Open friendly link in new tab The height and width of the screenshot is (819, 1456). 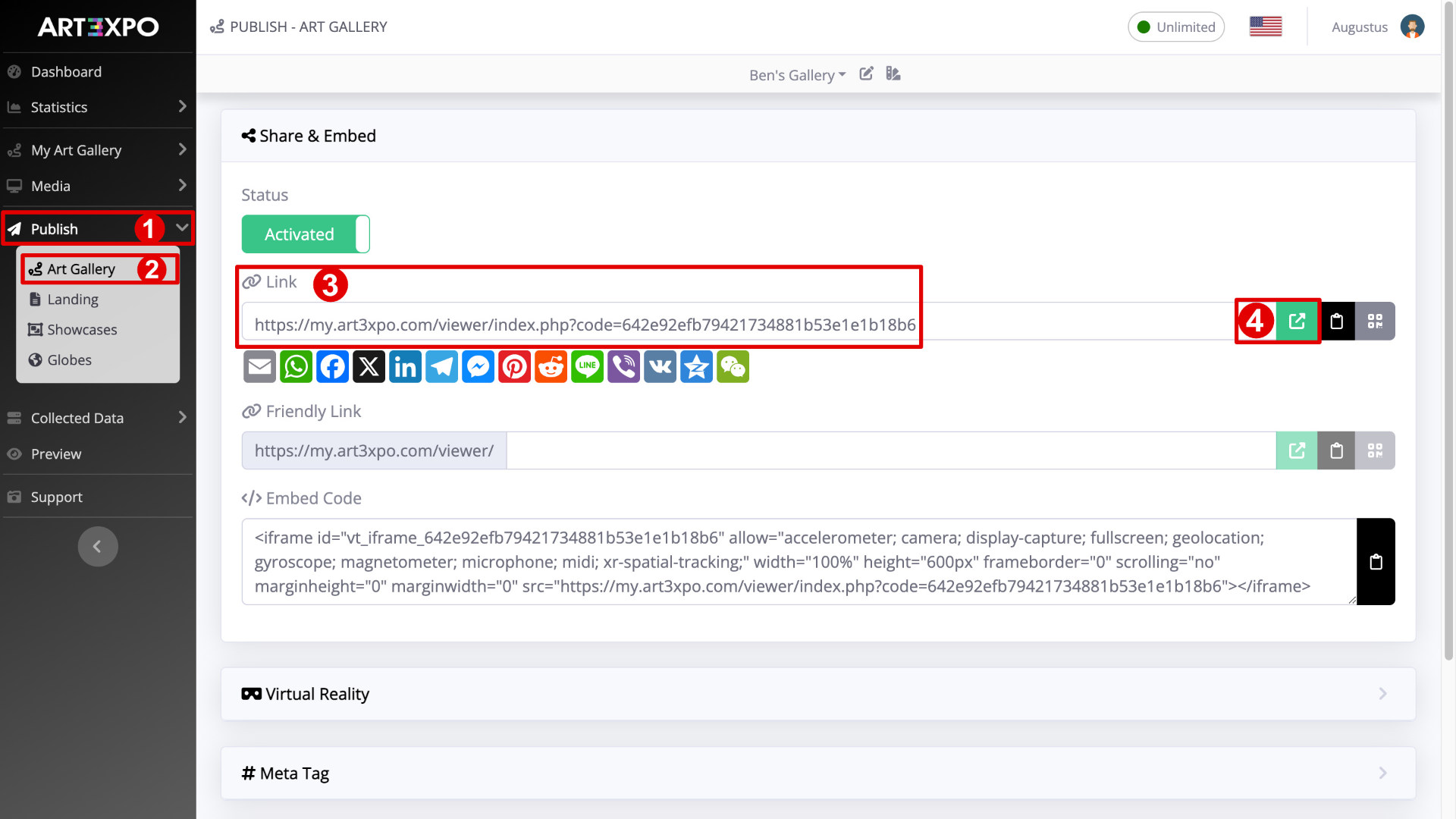pyautogui.click(x=1297, y=450)
